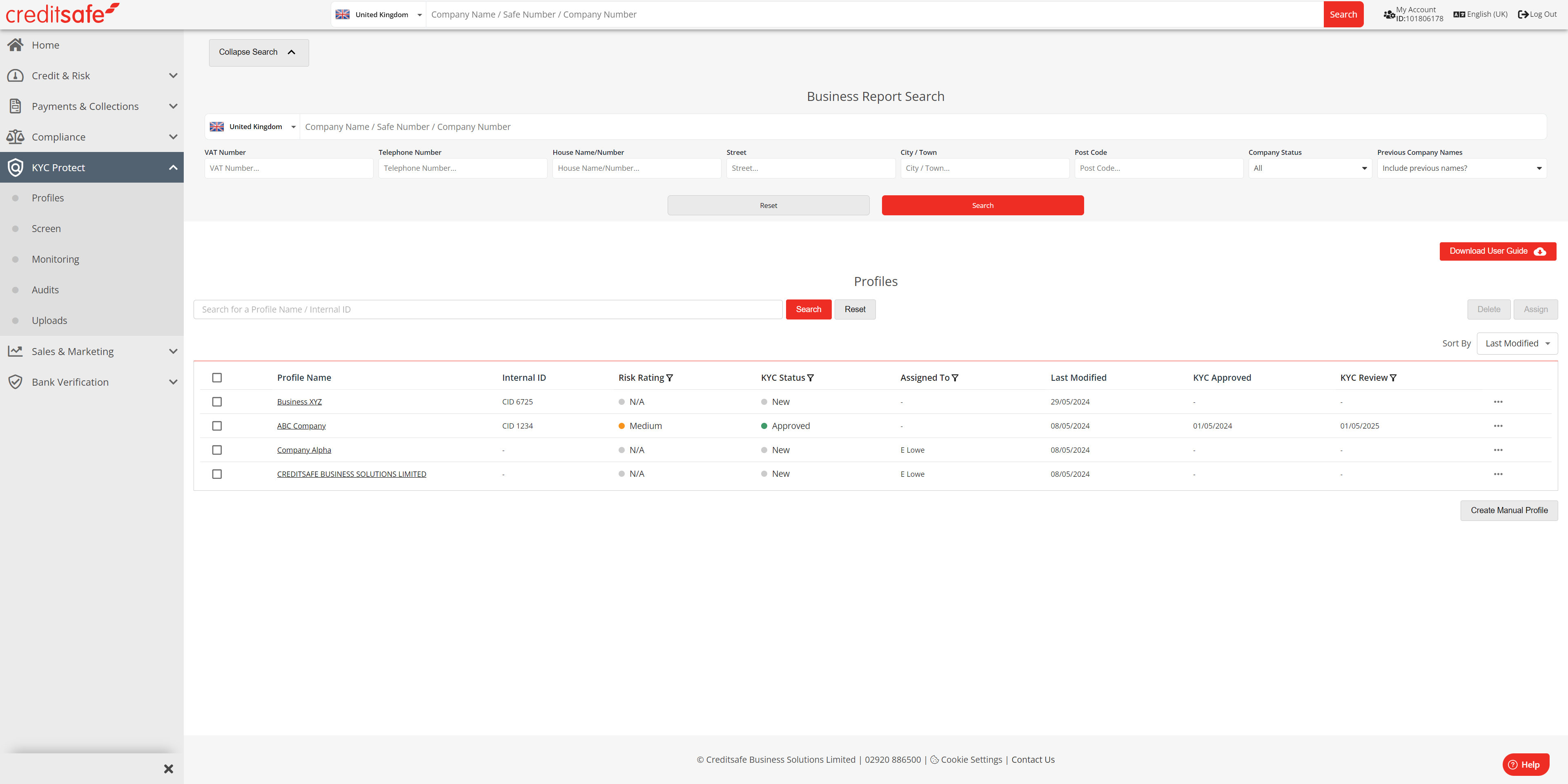This screenshot has width=1568, height=784.
Task: Expand the Credit & Risk menu chevron
Action: click(173, 76)
